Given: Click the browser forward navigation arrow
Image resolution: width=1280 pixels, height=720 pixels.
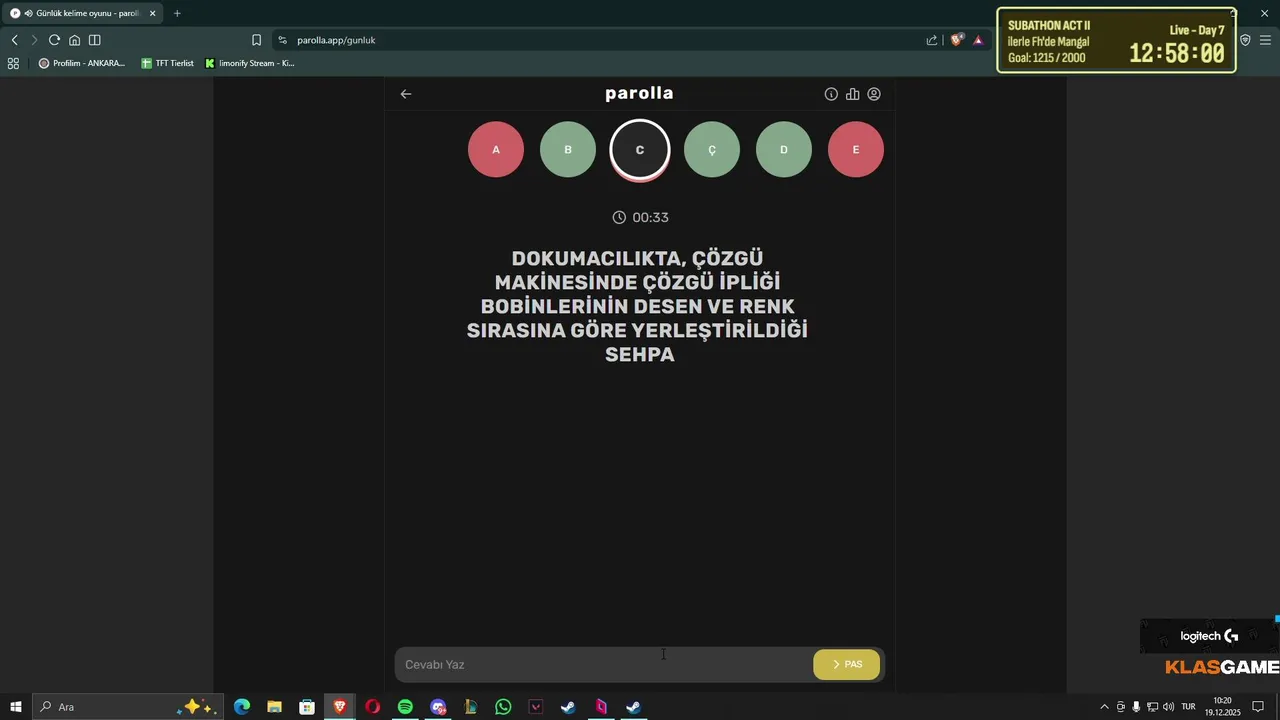Looking at the screenshot, I should [34, 40].
